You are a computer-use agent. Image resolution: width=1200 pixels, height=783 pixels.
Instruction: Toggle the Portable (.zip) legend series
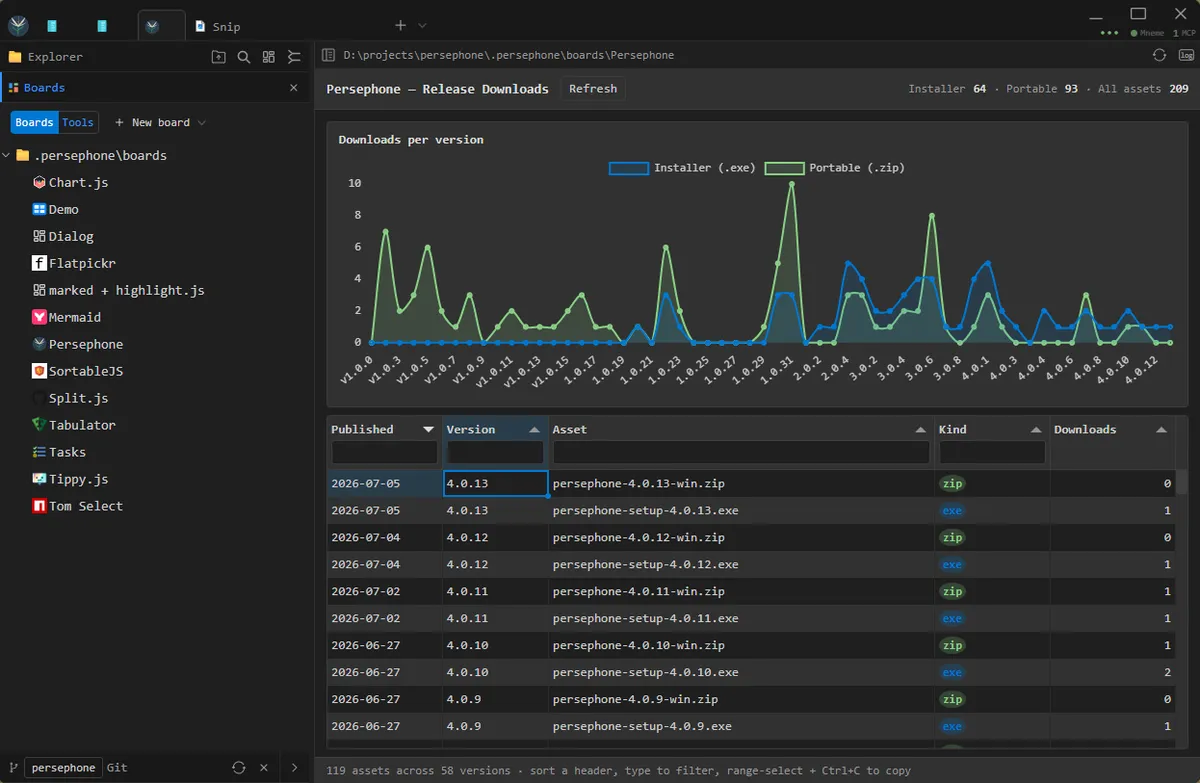(x=834, y=168)
